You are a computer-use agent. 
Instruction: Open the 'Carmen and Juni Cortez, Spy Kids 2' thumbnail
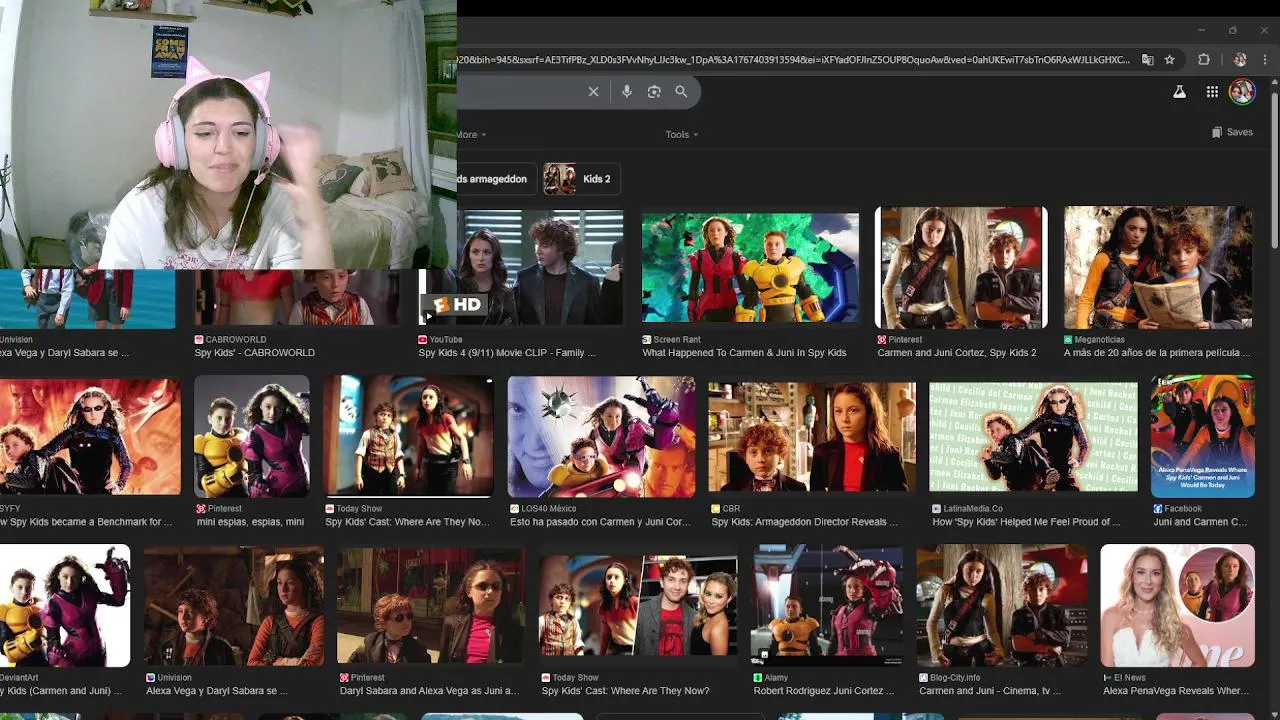961,267
